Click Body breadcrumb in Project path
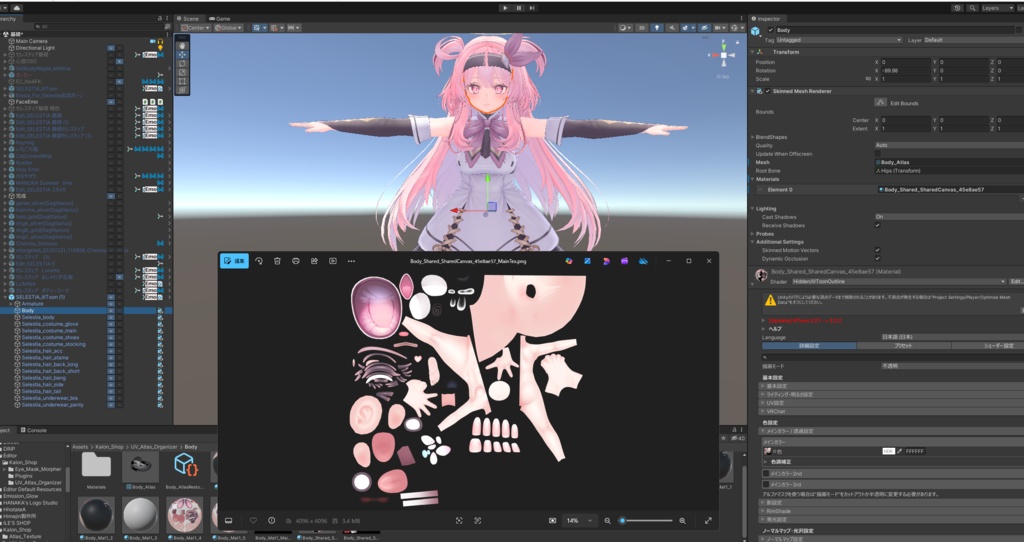Image resolution: width=1024 pixels, height=542 pixels. 191,447
